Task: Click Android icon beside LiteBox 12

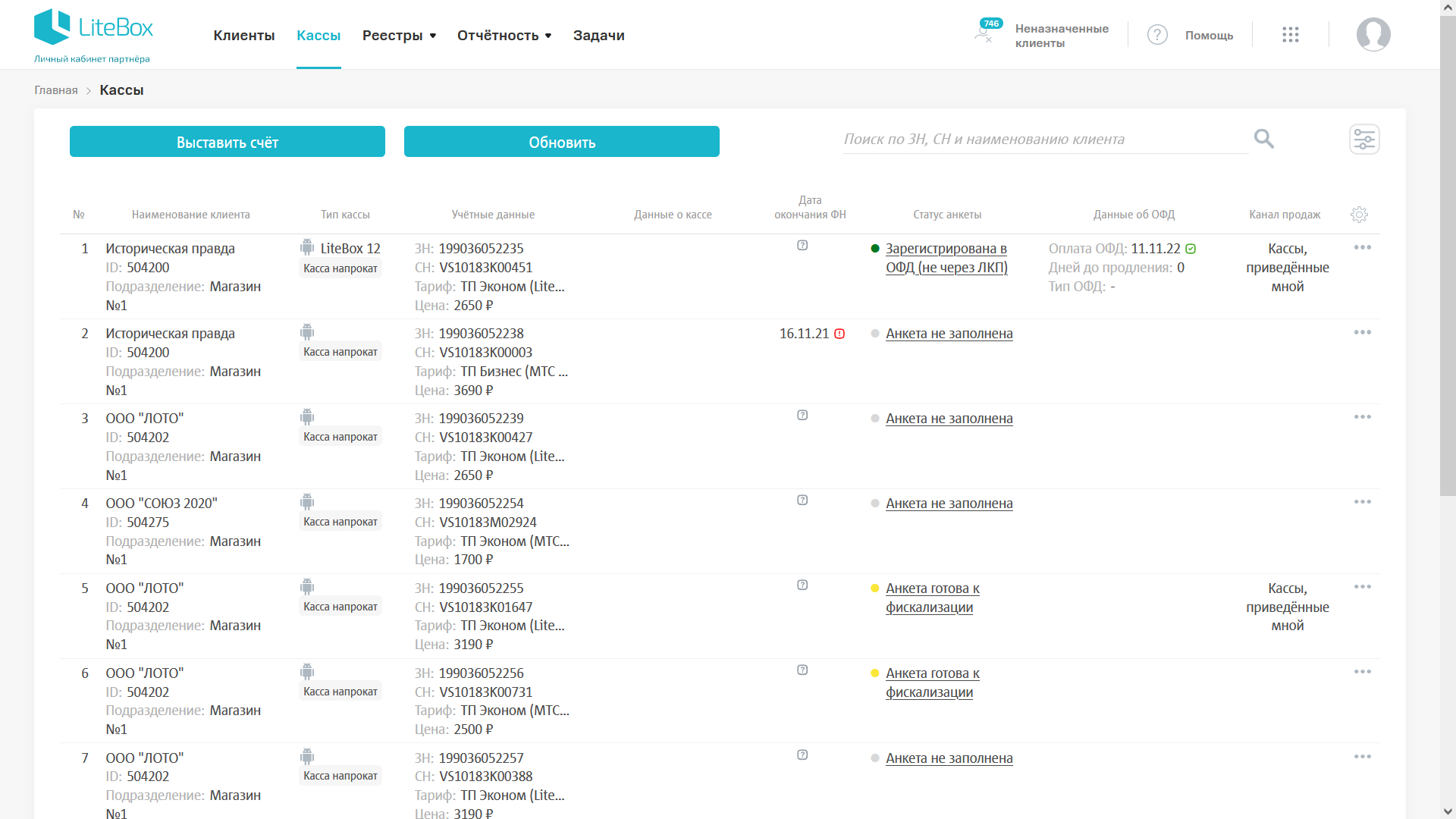Action: (307, 247)
